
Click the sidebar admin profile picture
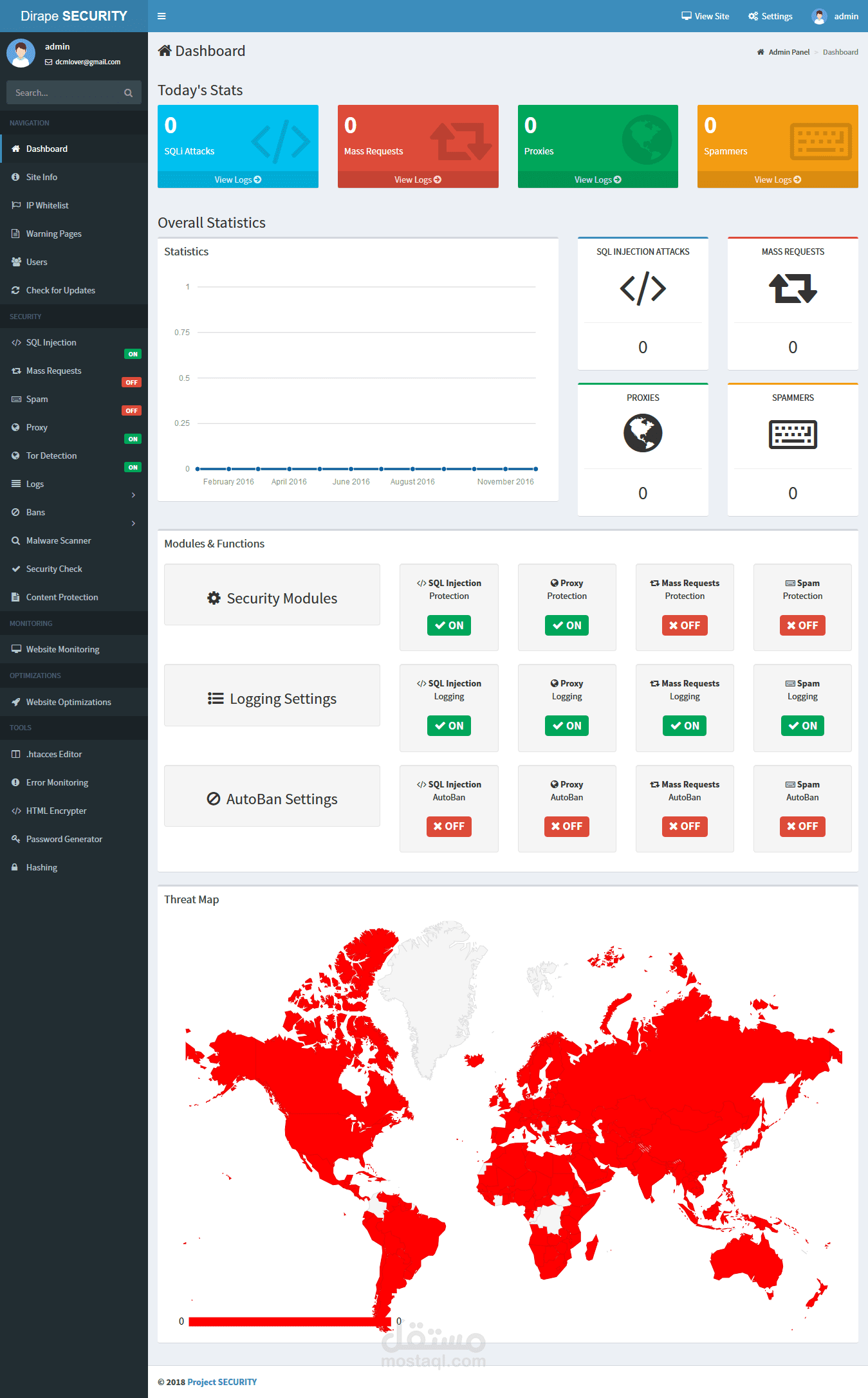tap(21, 53)
